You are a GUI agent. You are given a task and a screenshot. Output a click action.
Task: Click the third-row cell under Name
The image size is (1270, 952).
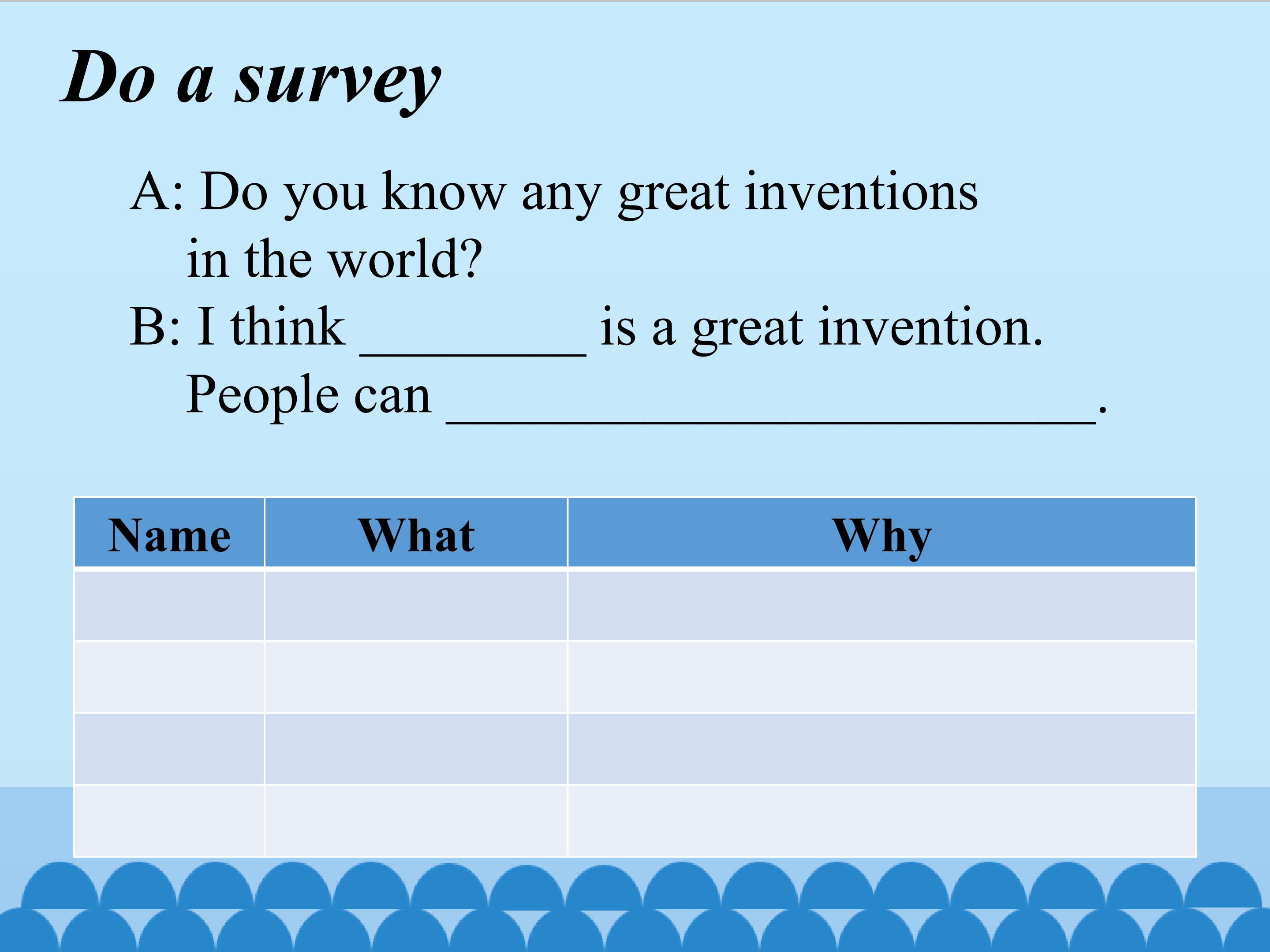(169, 749)
